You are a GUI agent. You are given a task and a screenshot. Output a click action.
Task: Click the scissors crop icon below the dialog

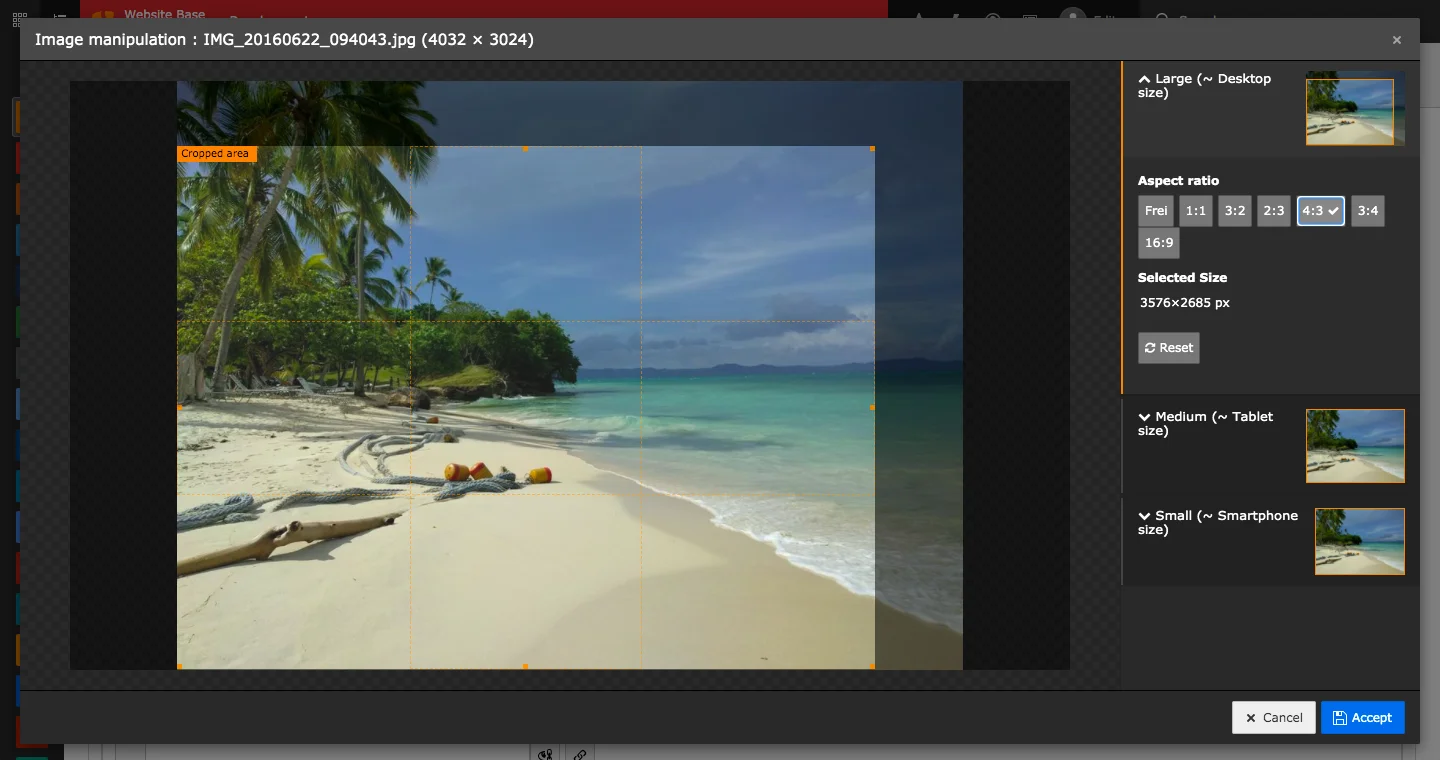tap(545, 754)
